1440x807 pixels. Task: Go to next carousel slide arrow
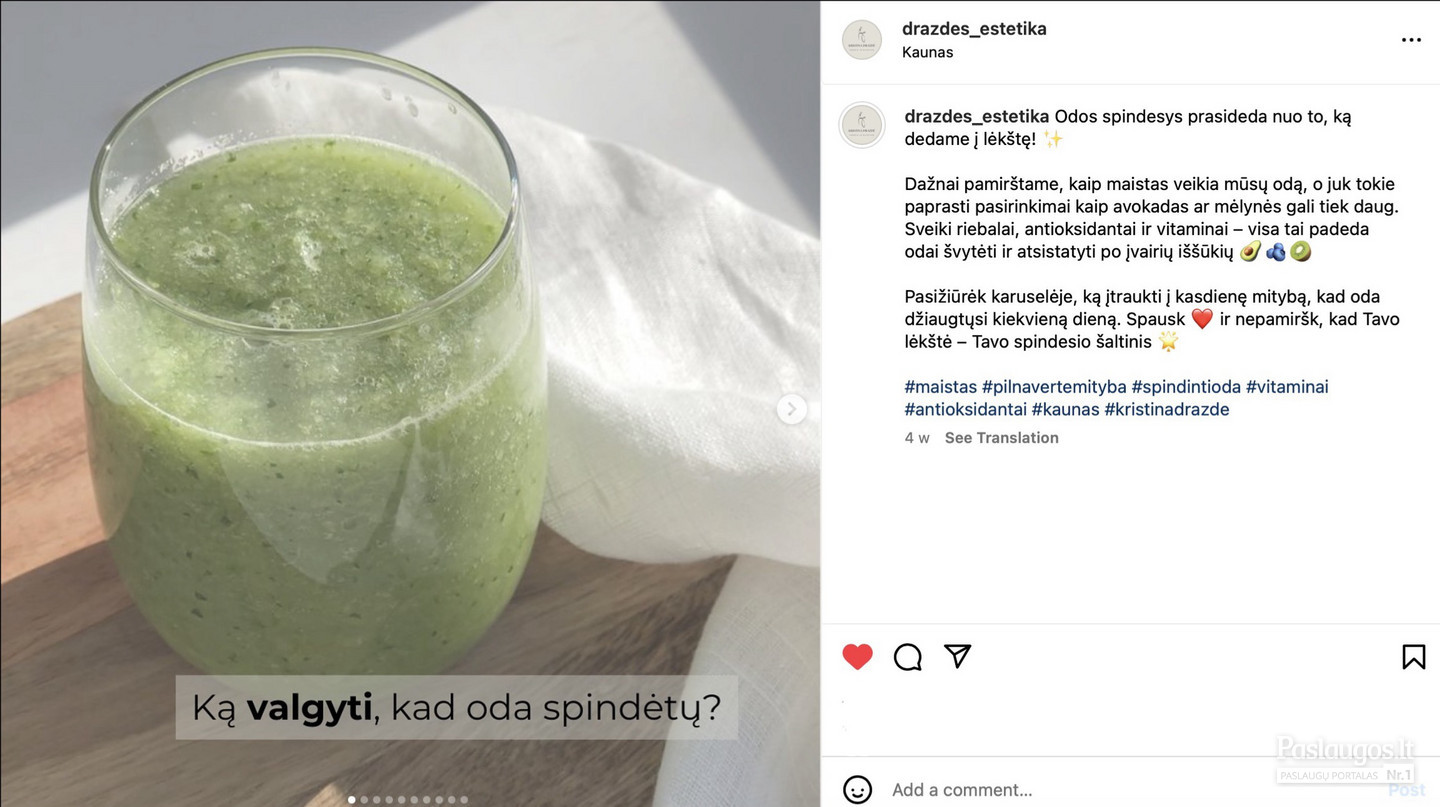(791, 409)
